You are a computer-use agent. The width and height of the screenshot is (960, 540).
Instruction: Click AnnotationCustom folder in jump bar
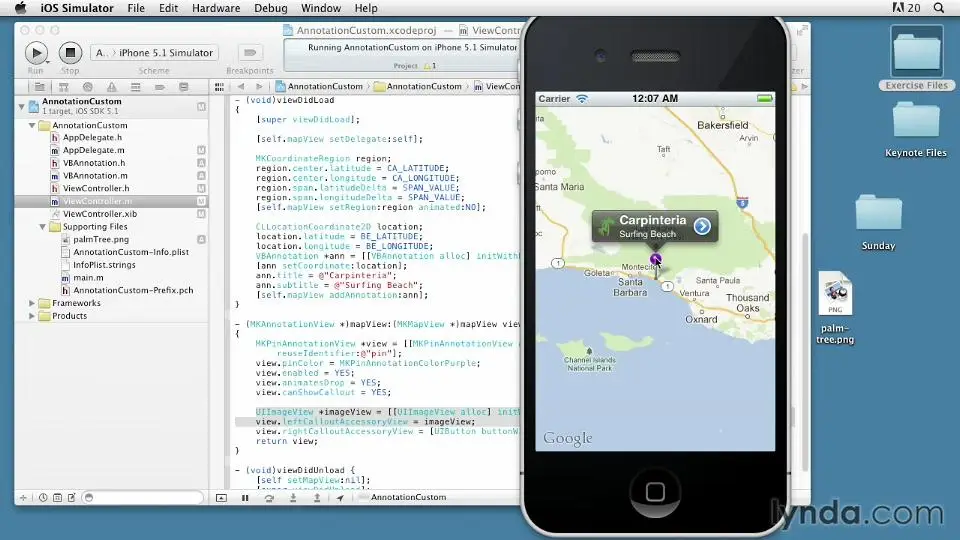tap(418, 86)
